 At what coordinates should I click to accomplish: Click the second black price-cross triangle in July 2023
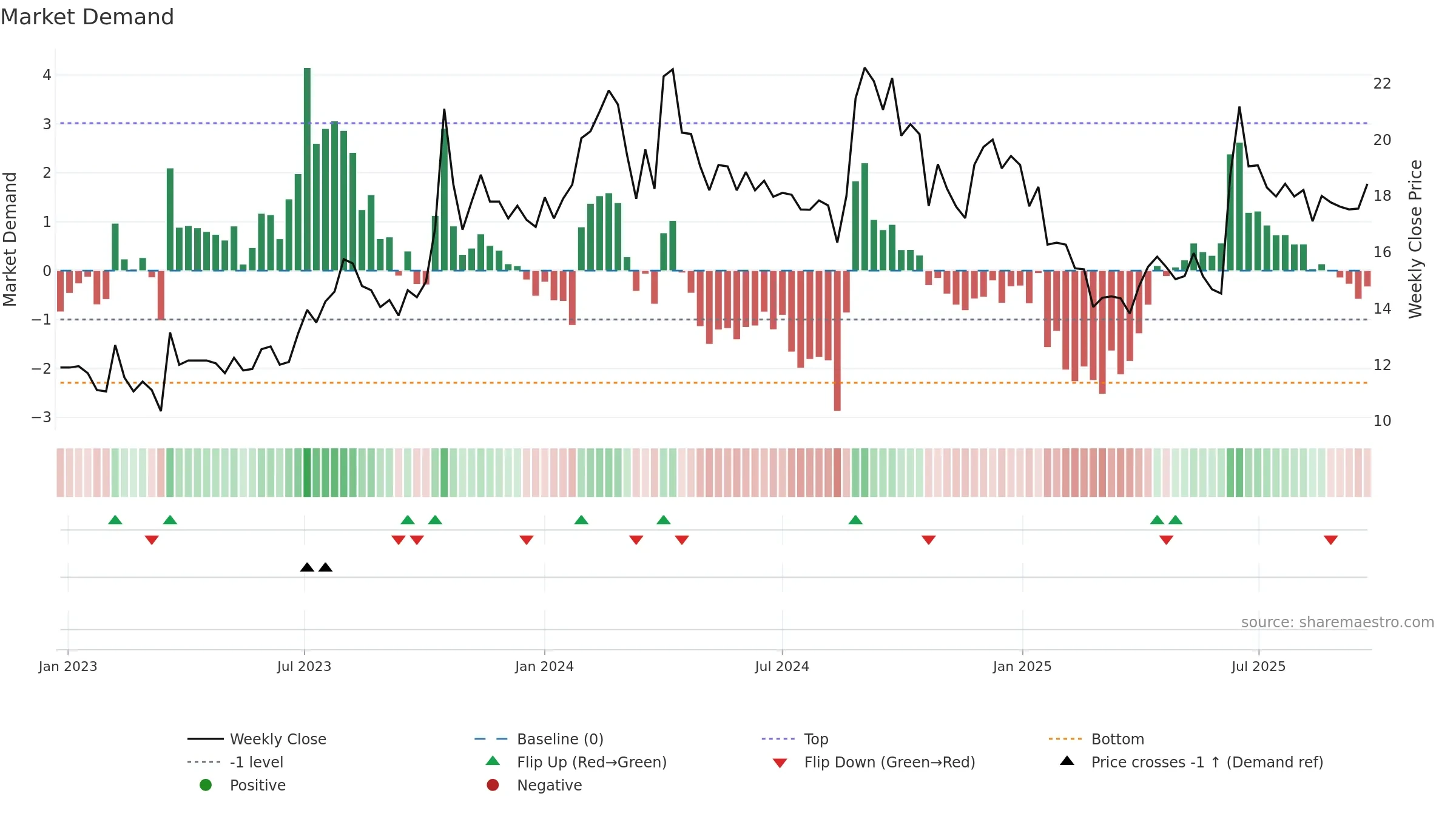point(326,567)
